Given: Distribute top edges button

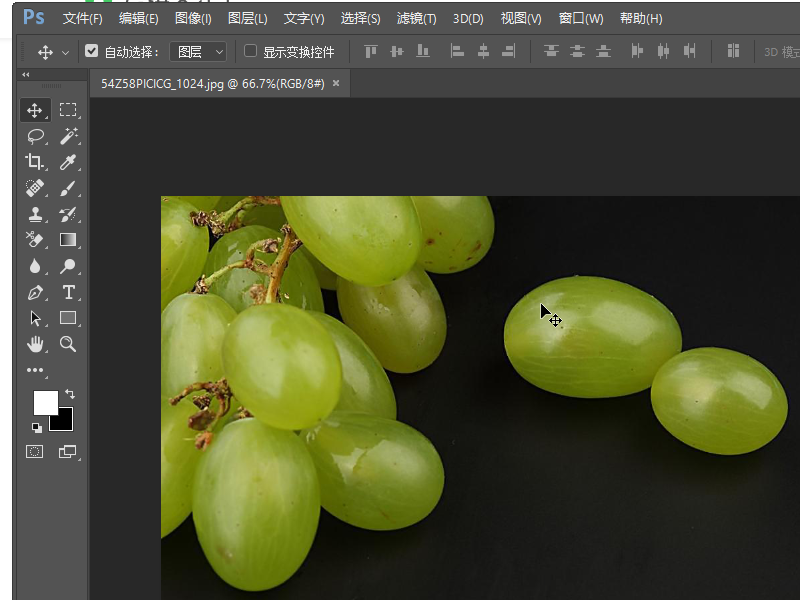Looking at the screenshot, I should click(552, 51).
